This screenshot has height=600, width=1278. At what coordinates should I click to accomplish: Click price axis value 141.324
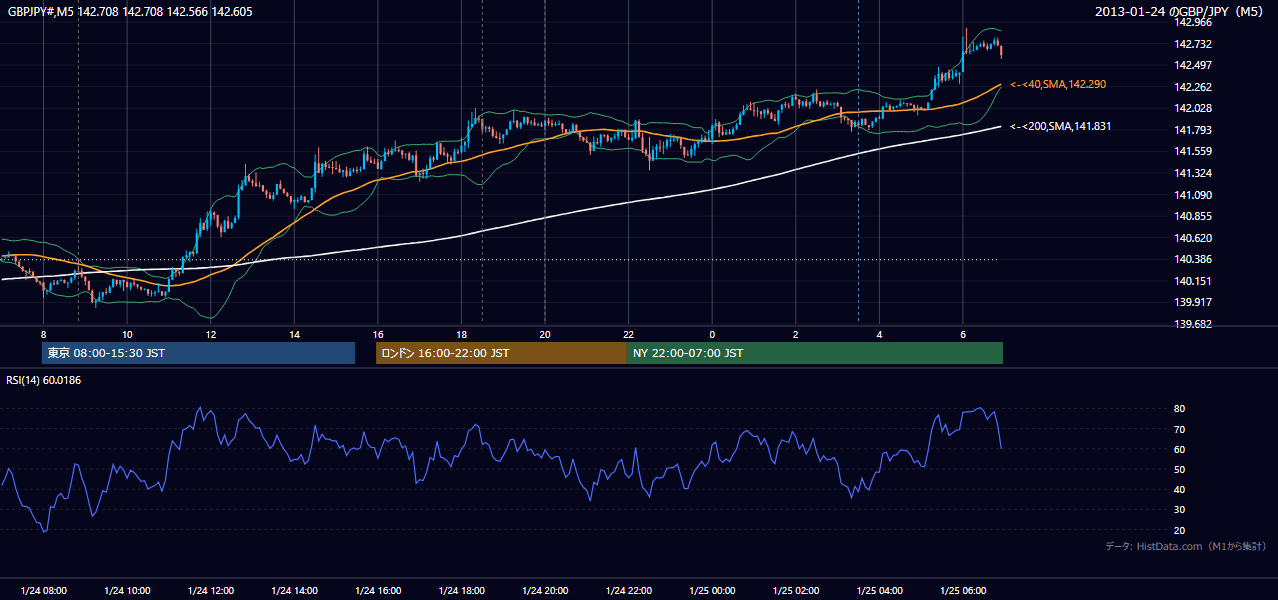1194,173
